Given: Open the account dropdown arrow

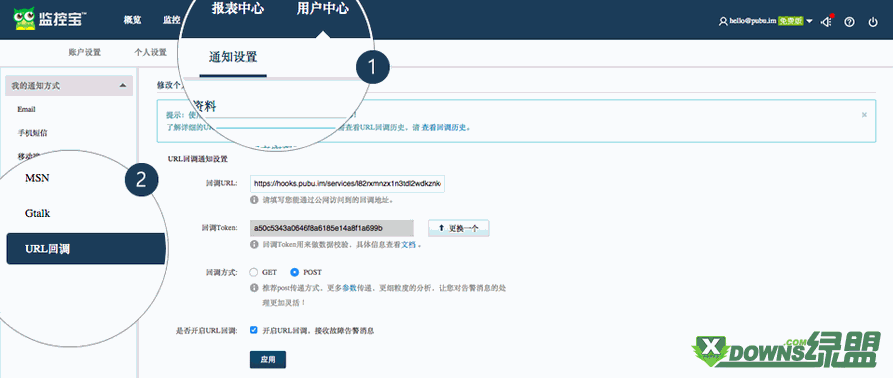Looking at the screenshot, I should click(x=809, y=21).
